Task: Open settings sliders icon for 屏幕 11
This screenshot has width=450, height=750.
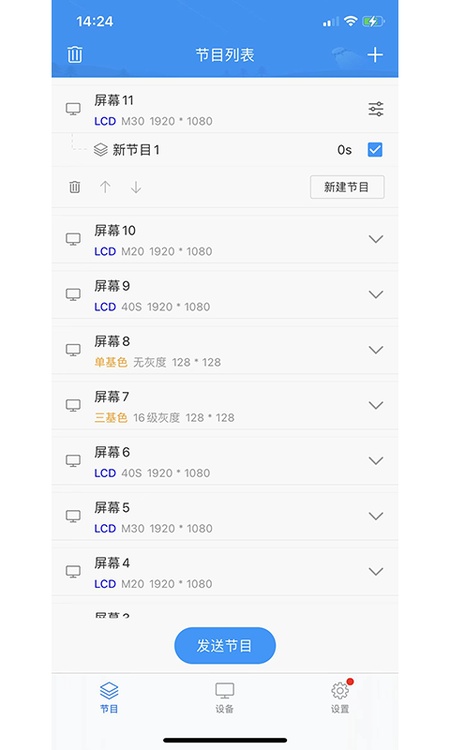Action: tap(376, 109)
